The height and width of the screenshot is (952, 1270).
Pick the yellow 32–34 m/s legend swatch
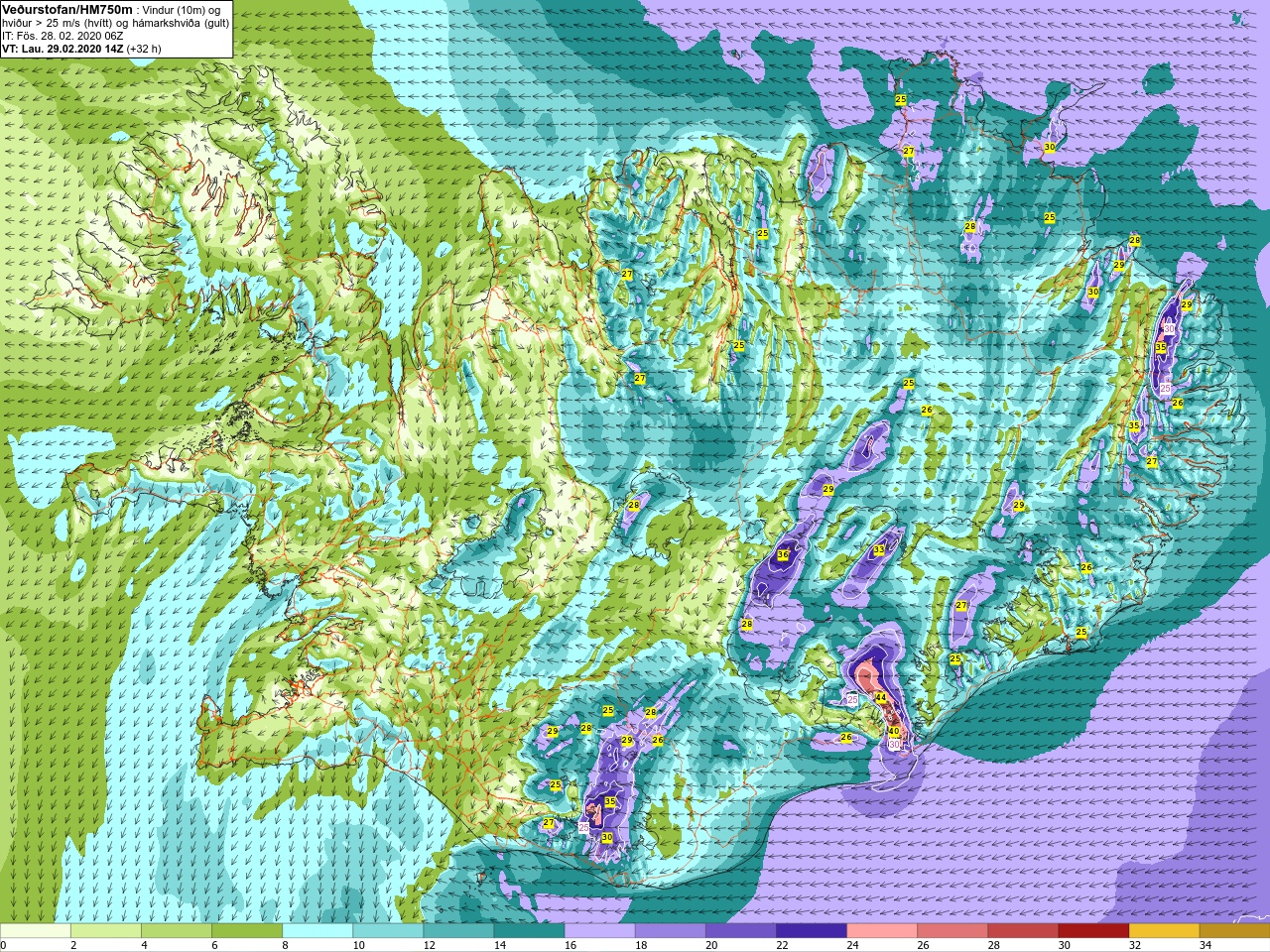[1163, 932]
